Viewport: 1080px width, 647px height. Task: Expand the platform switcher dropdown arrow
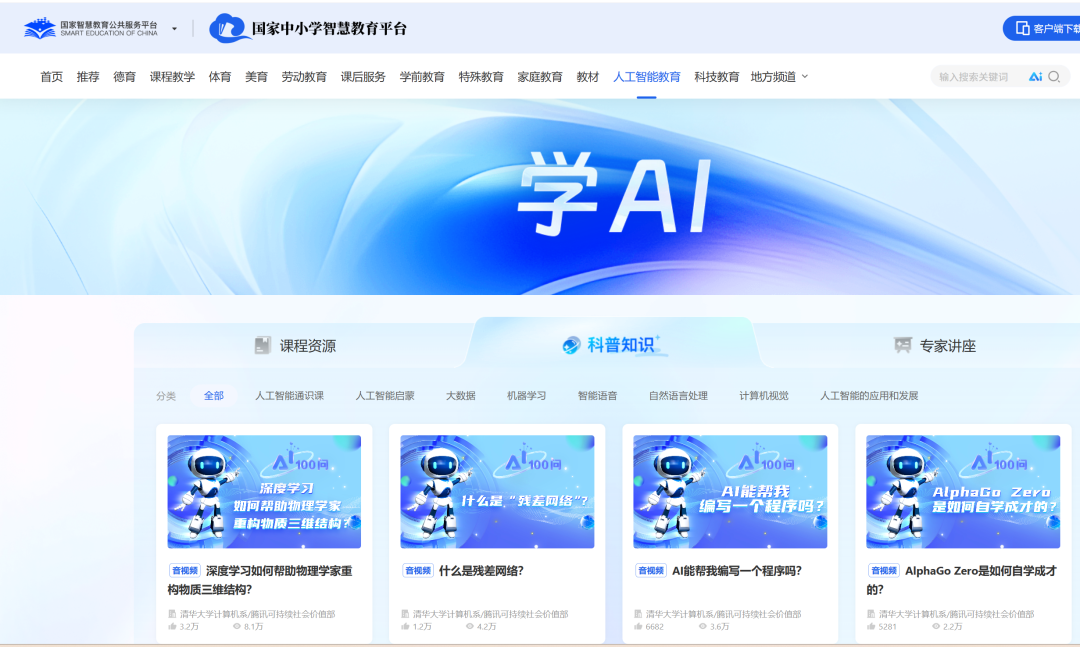coord(174,29)
